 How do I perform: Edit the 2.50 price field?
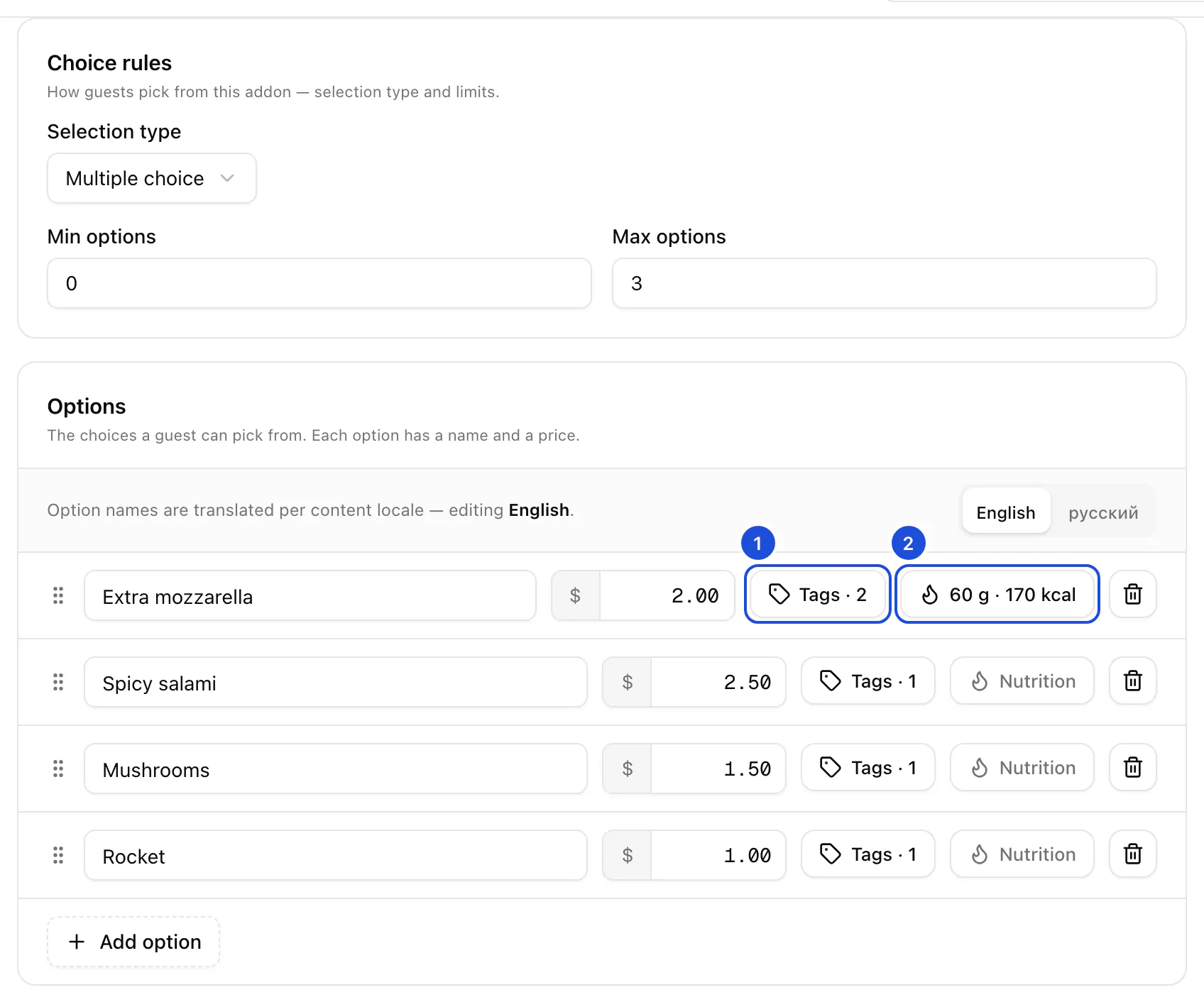pos(718,682)
